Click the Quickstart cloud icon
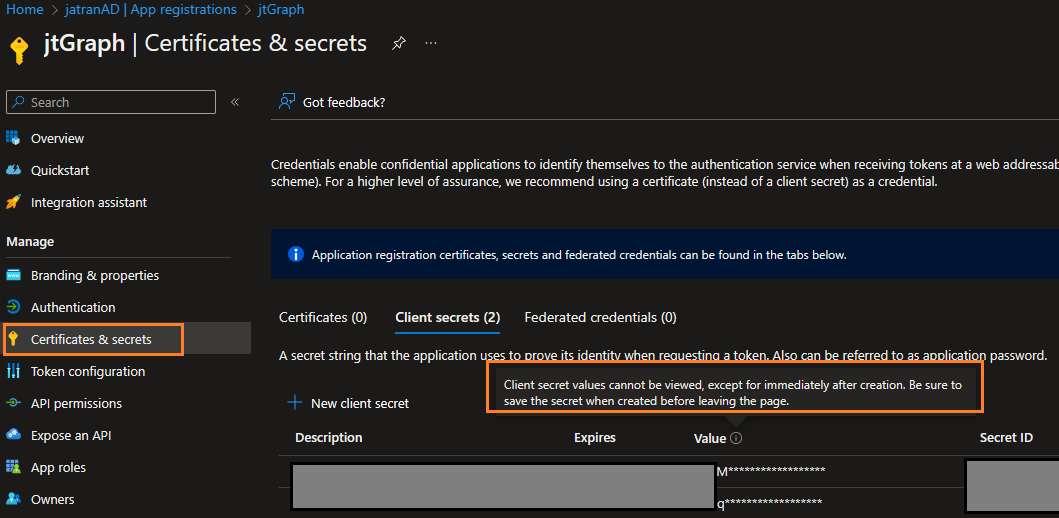The height and width of the screenshot is (518, 1059). [13, 170]
